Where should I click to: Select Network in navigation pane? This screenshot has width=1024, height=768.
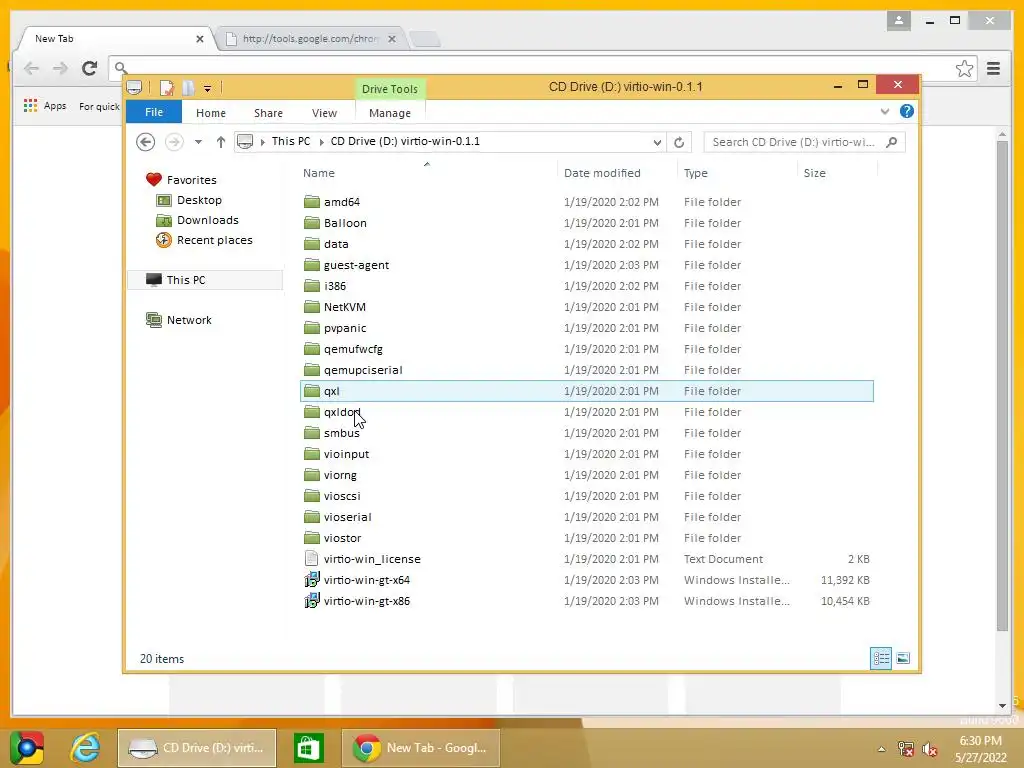click(x=189, y=320)
